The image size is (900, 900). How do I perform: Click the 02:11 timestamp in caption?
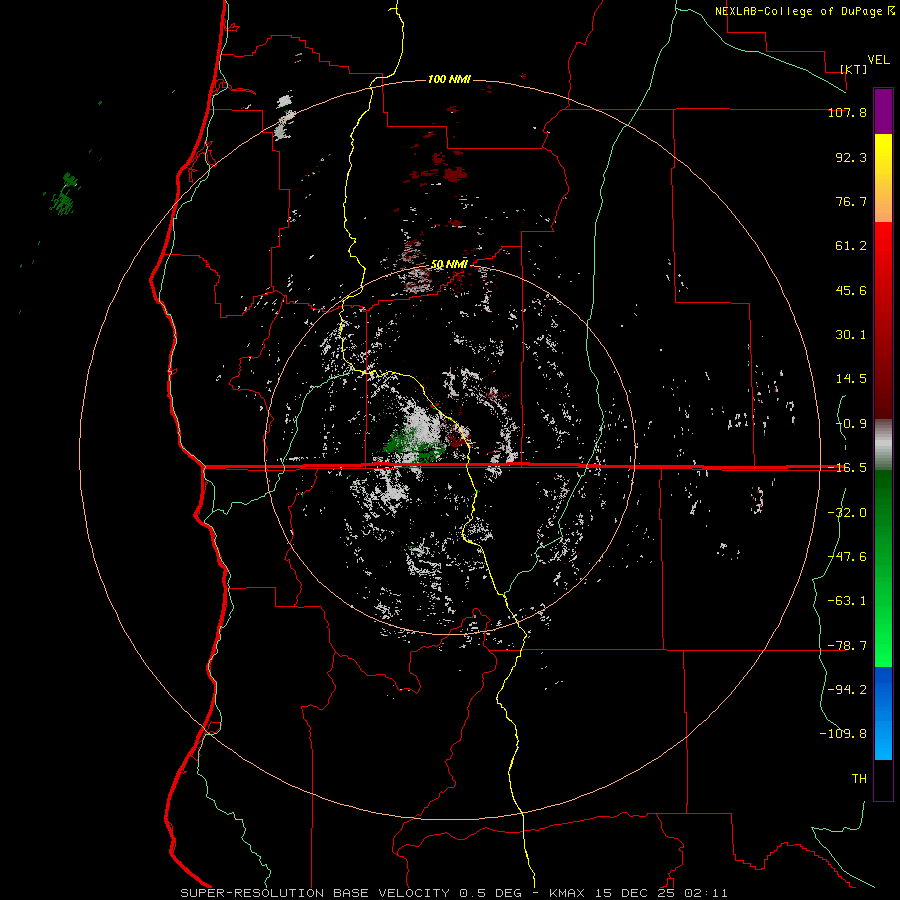707,893
